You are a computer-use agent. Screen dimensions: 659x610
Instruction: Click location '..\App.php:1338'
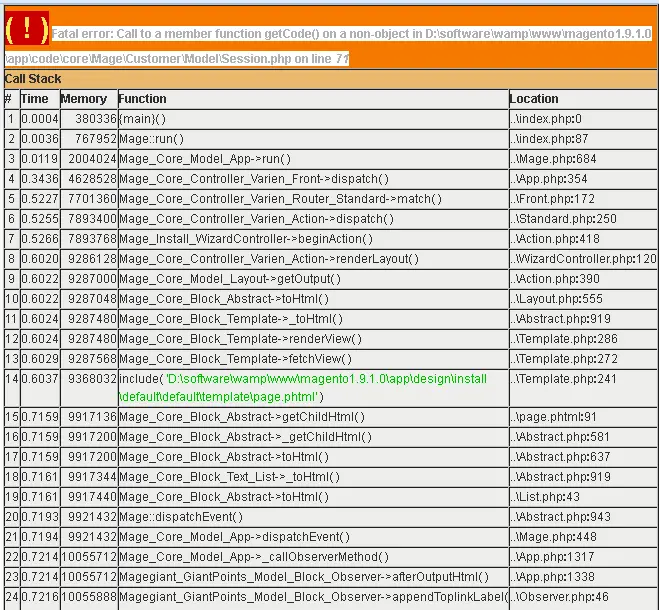click(x=552, y=577)
